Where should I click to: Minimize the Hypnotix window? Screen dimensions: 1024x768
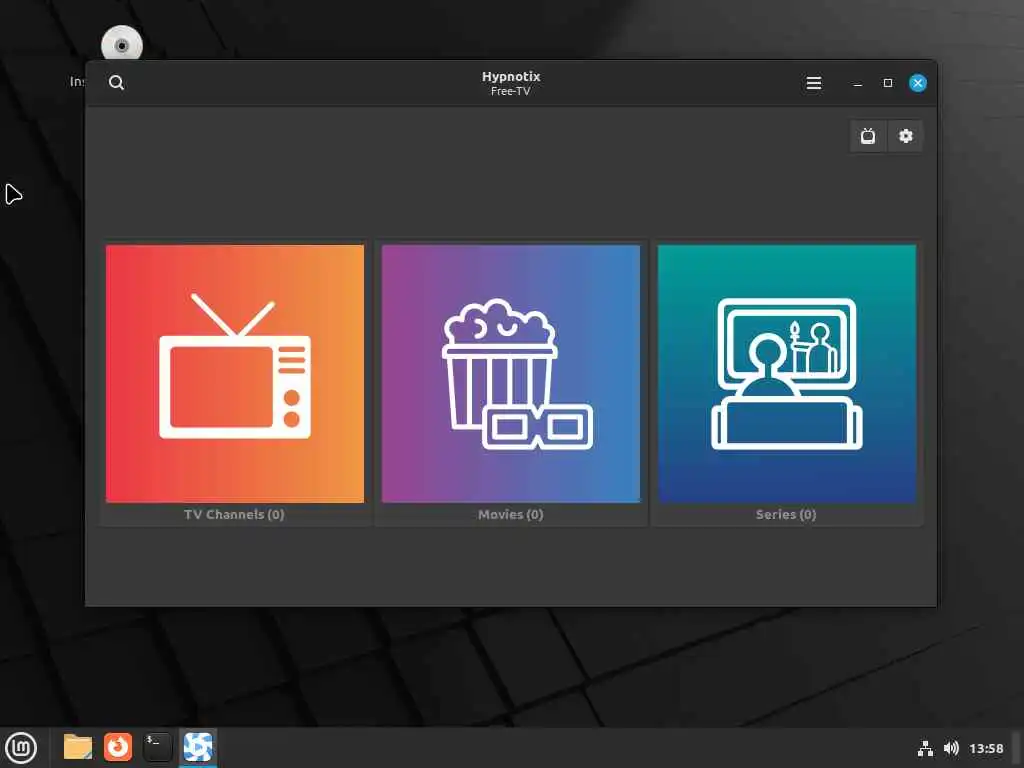tap(857, 83)
